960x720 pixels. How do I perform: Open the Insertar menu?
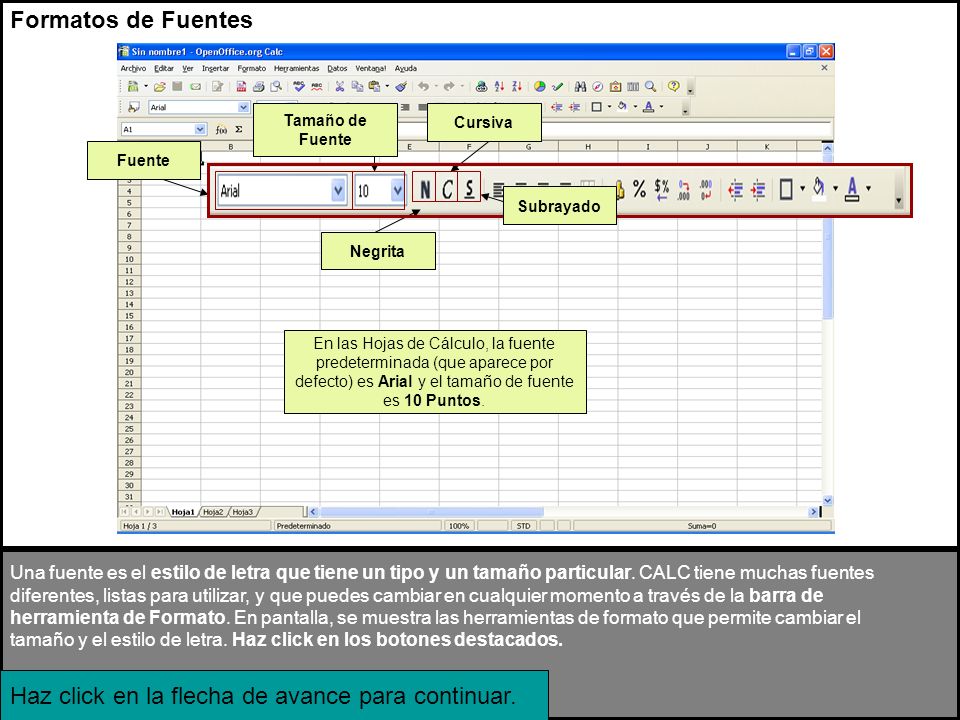(x=216, y=69)
